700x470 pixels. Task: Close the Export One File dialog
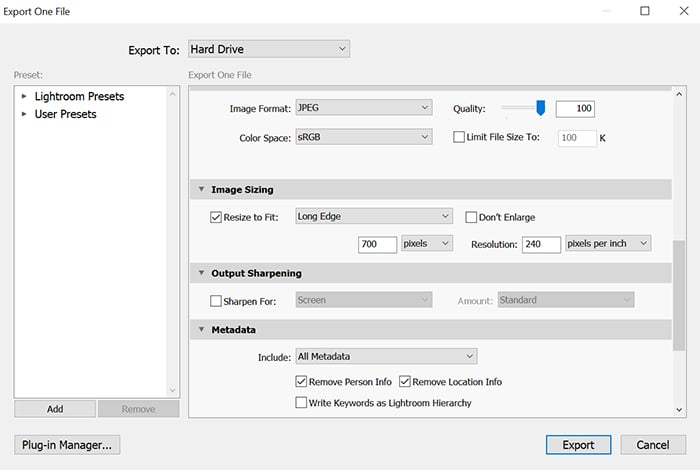684,11
